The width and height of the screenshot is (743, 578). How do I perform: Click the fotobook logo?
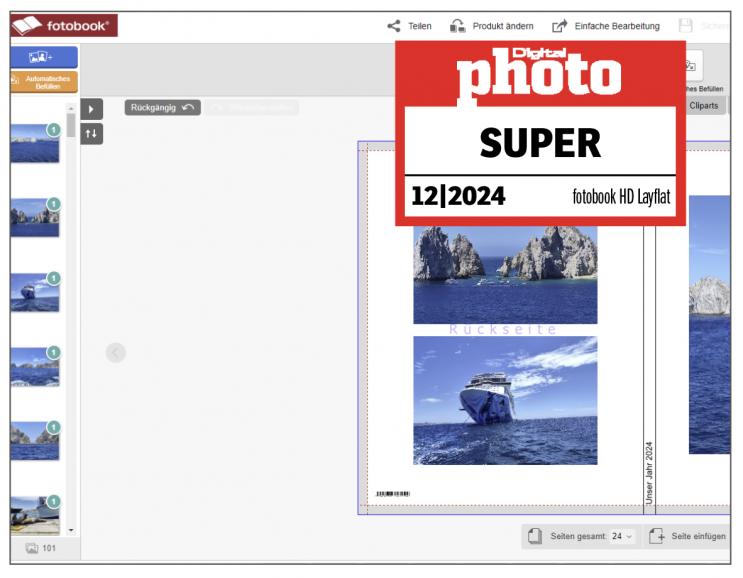coord(64,25)
